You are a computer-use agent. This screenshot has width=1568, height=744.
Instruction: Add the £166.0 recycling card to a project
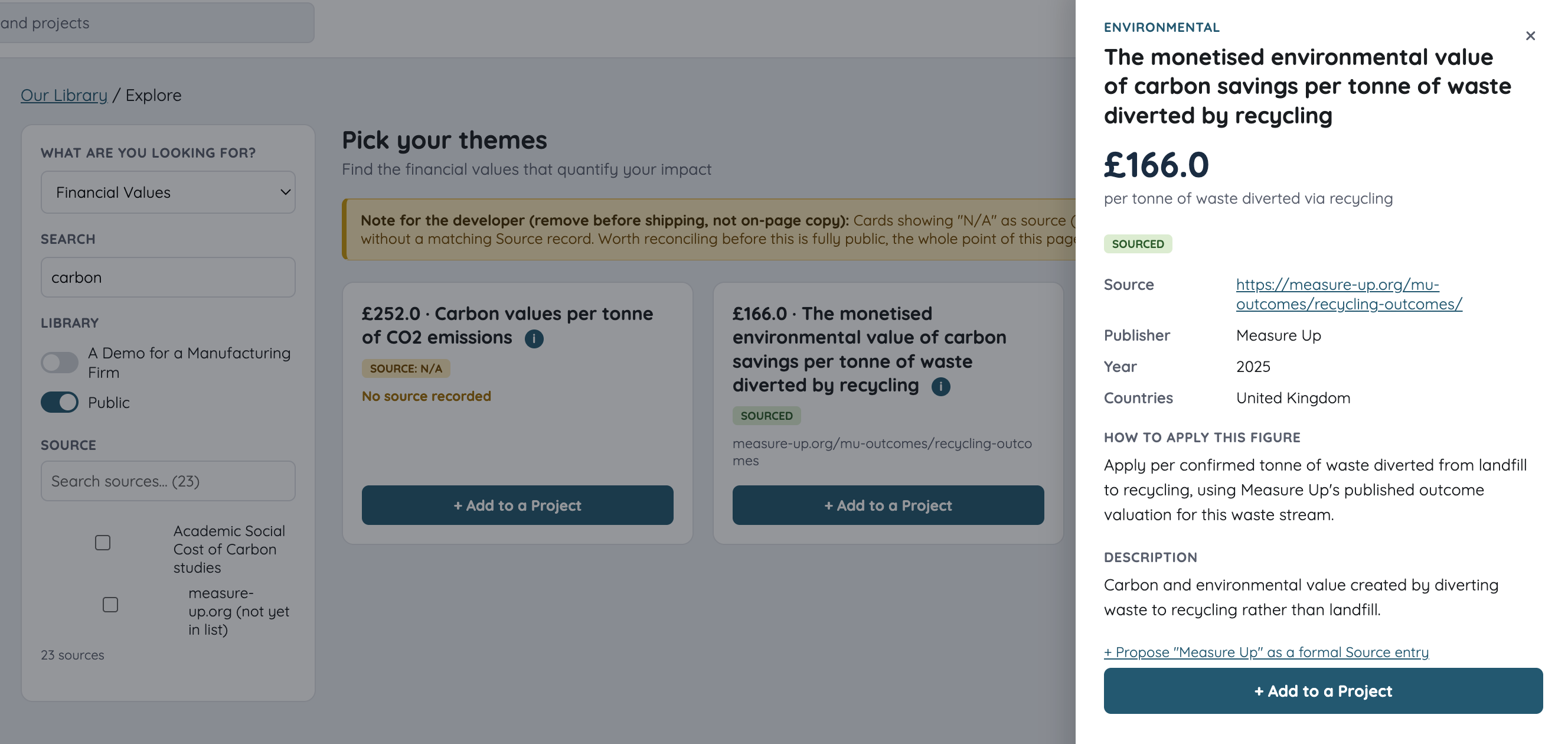pos(888,505)
